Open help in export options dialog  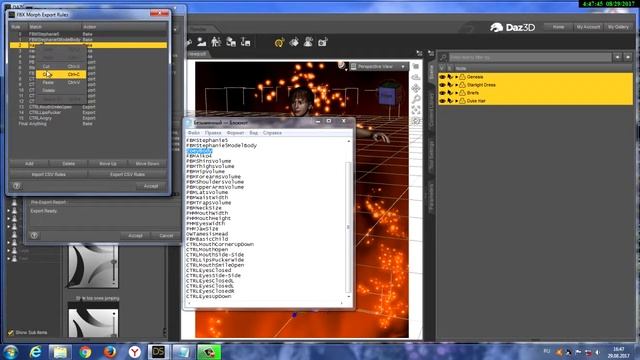(34, 236)
